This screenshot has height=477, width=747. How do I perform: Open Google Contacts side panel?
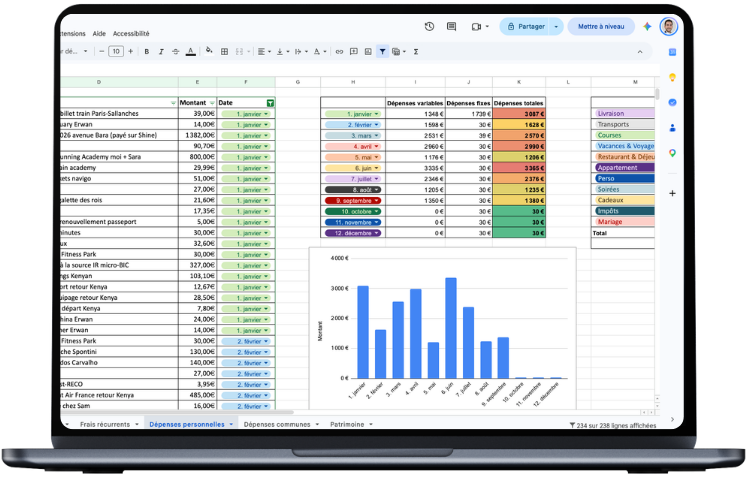tap(672, 128)
